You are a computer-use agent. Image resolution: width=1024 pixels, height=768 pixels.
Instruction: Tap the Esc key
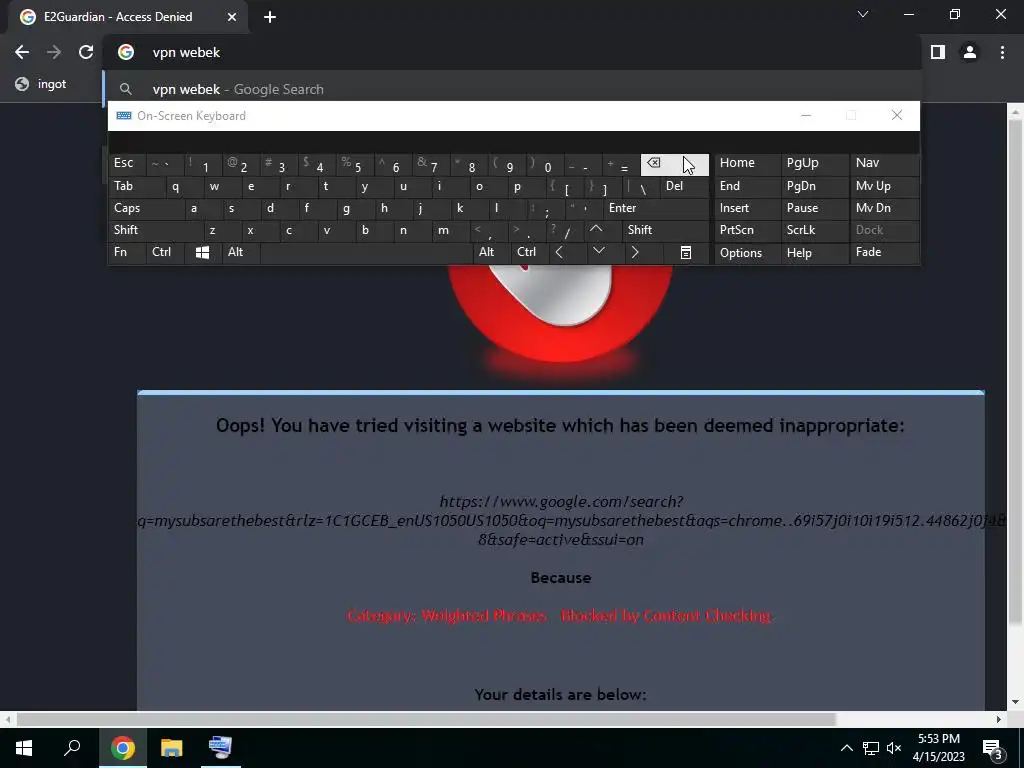tap(126, 165)
